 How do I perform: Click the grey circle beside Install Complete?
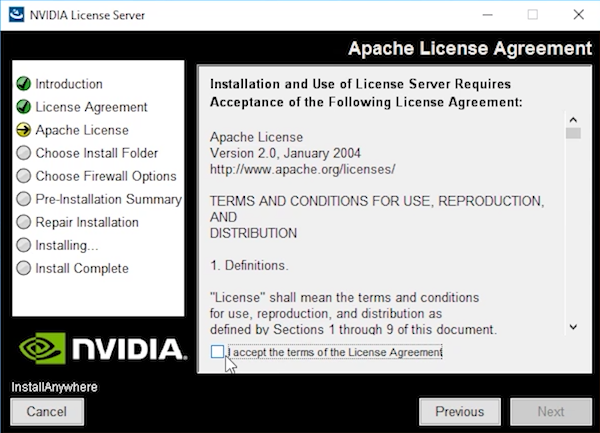(24, 268)
